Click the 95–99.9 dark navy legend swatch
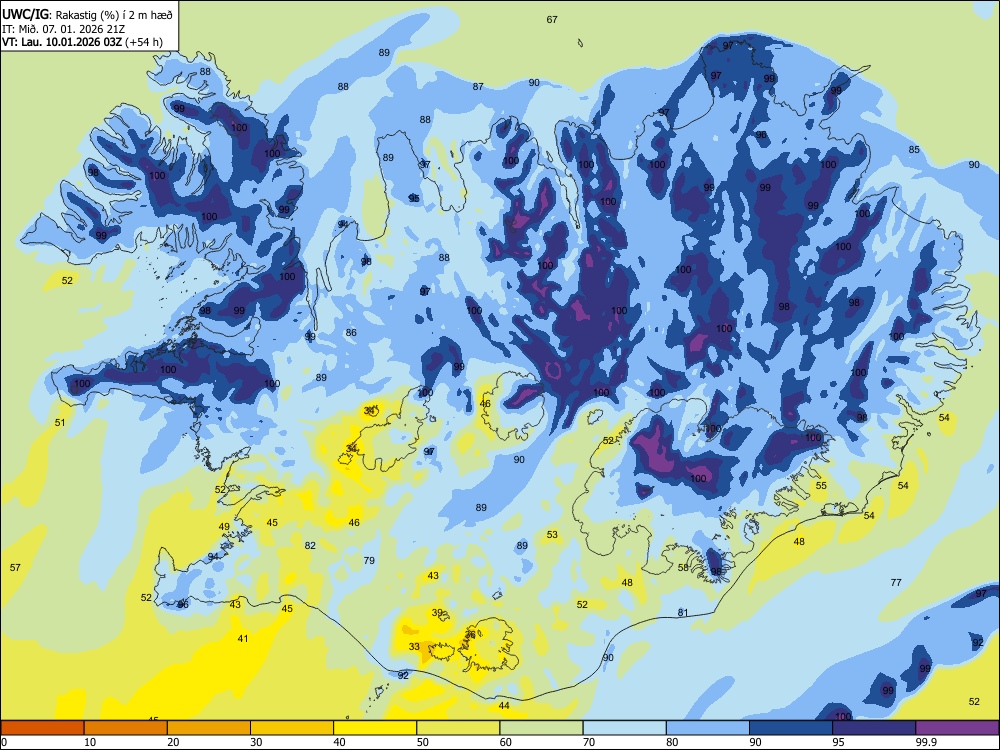Image resolution: width=1000 pixels, height=750 pixels. click(874, 728)
